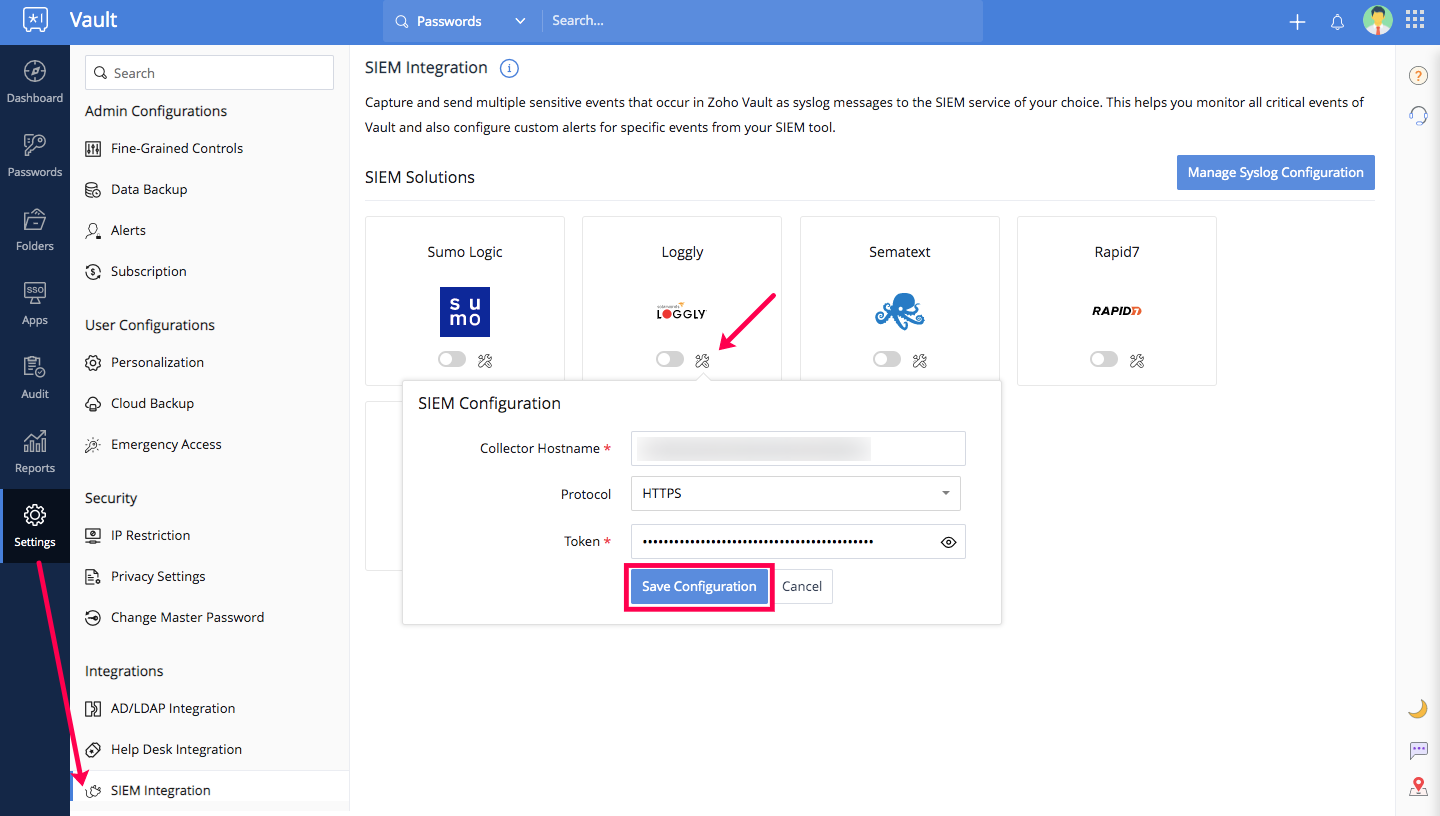Expand the Protocol HTTPS dropdown
This screenshot has width=1440, height=816.
796,494
